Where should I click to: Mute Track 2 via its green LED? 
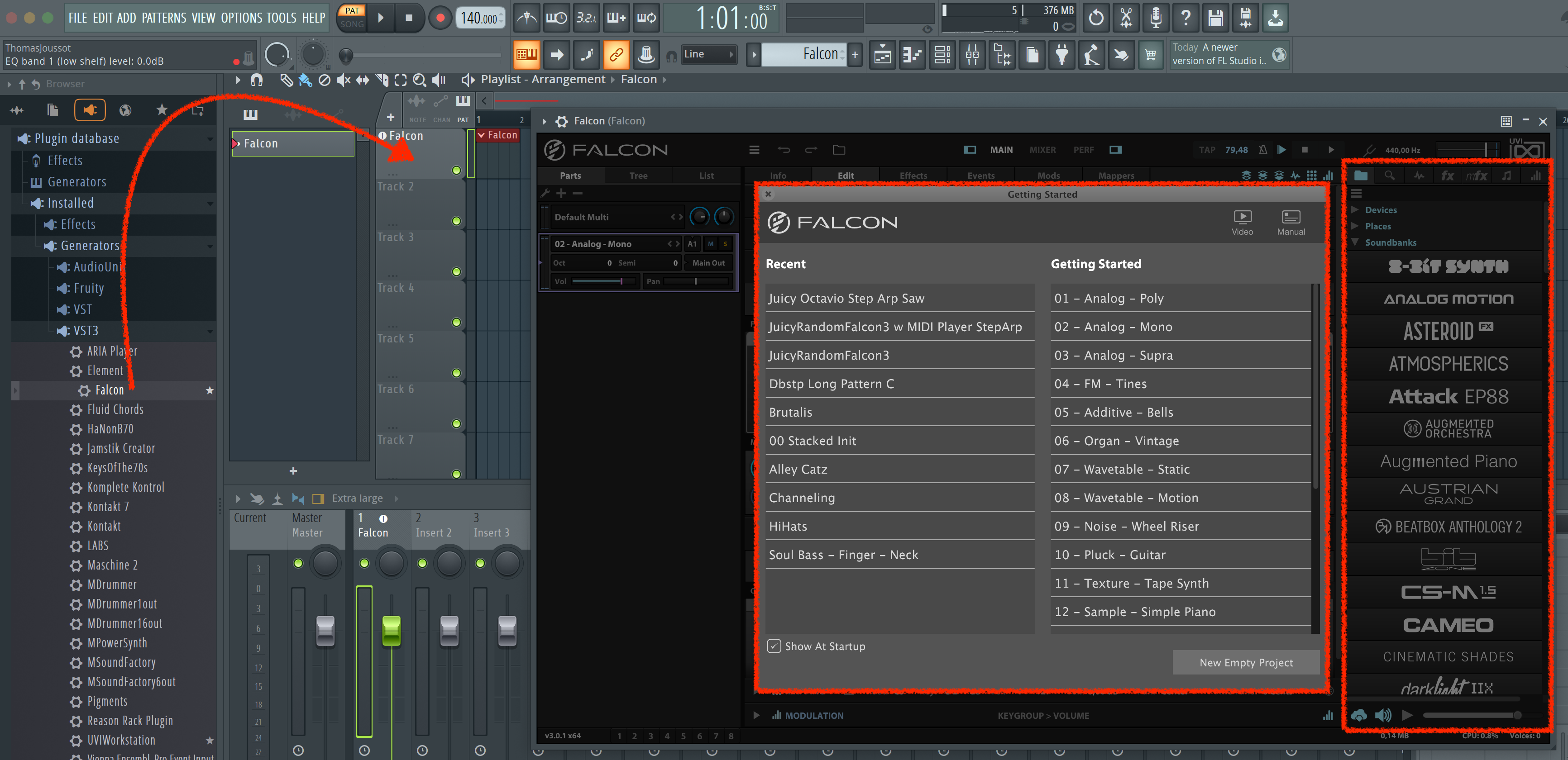457,221
